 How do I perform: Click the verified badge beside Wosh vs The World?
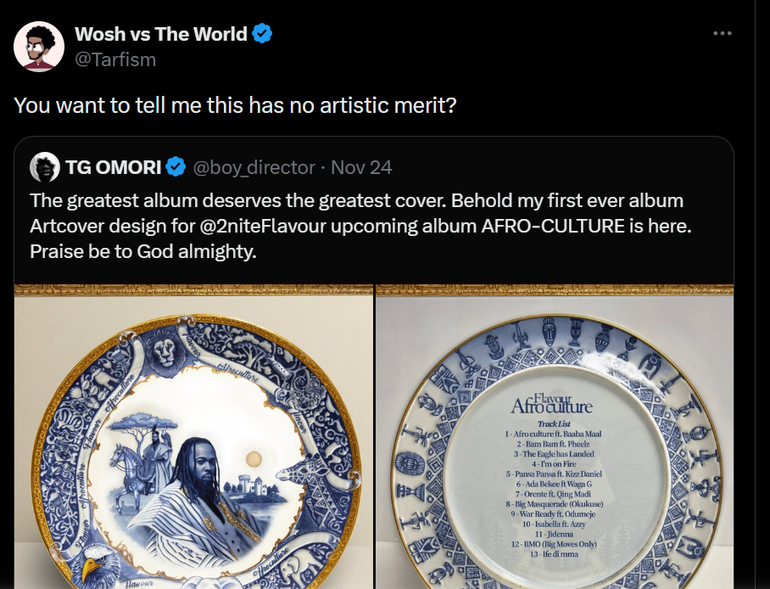(262, 34)
